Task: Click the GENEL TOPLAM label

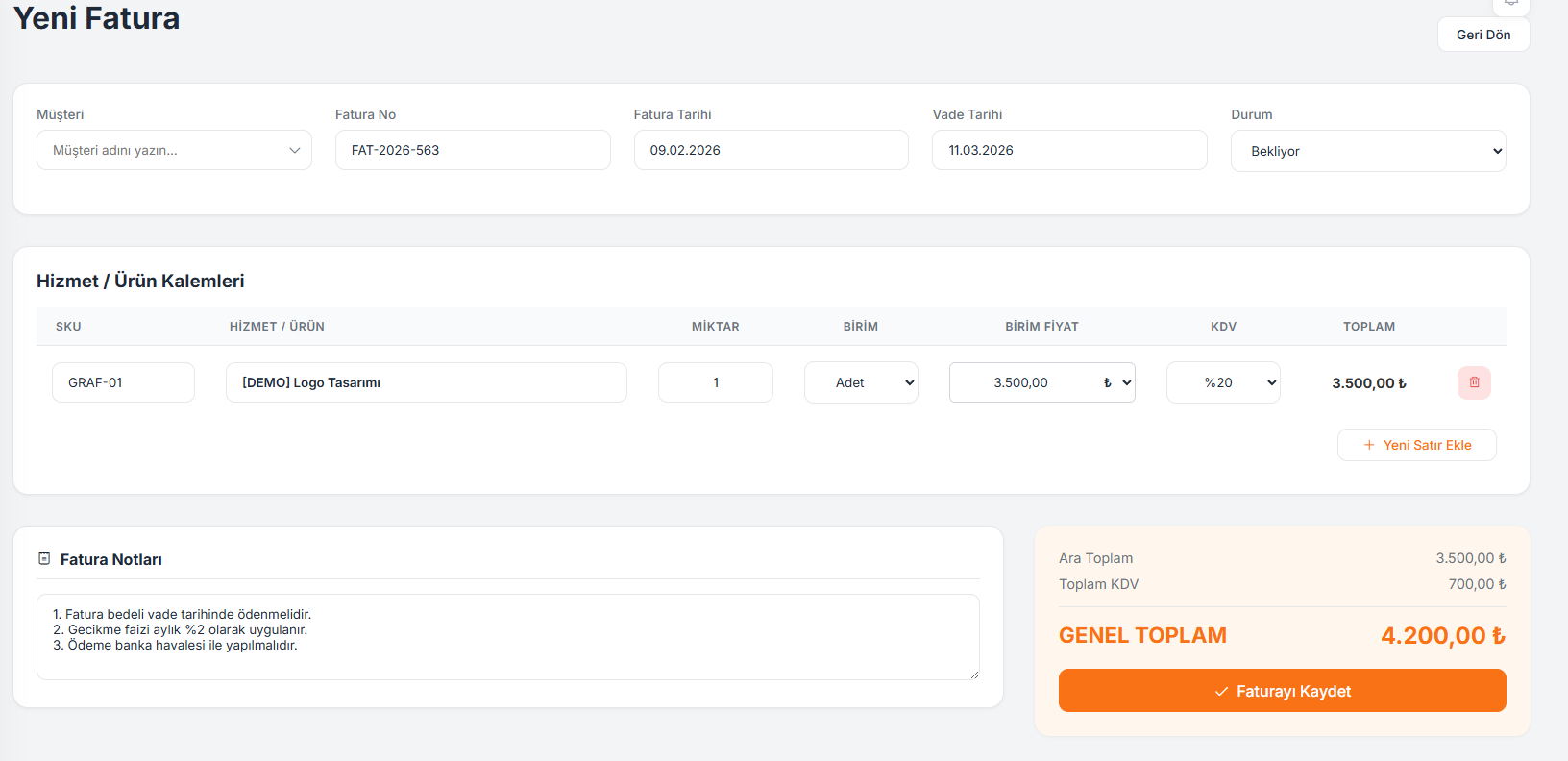Action: click(1142, 635)
